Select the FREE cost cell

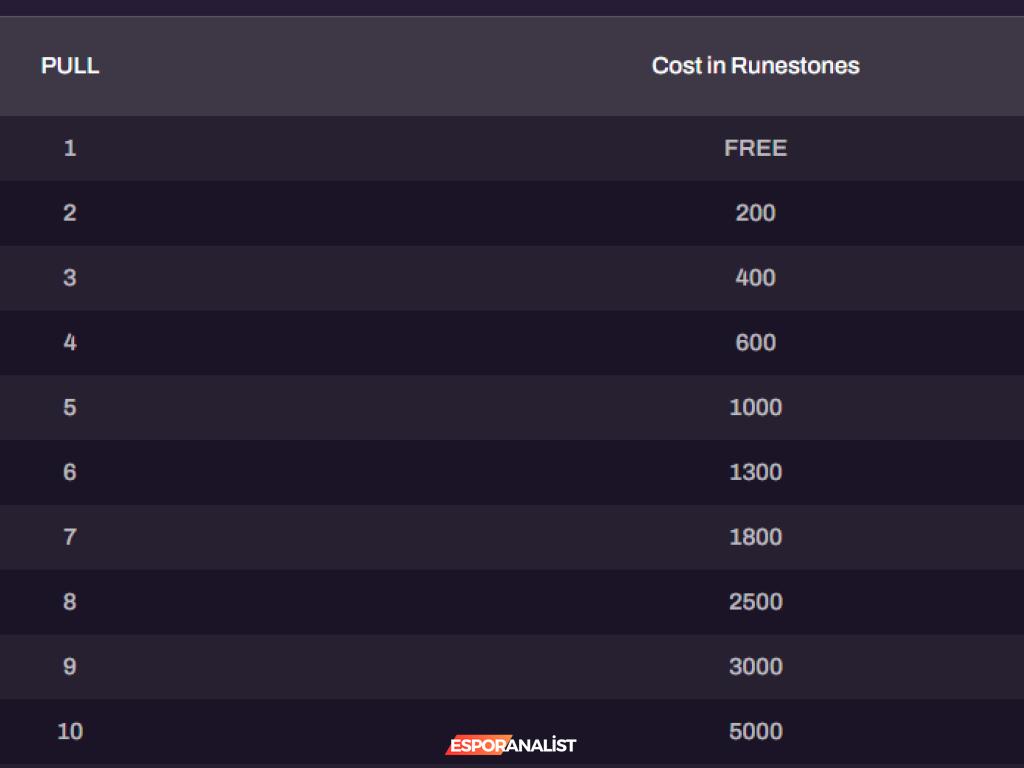coord(755,148)
